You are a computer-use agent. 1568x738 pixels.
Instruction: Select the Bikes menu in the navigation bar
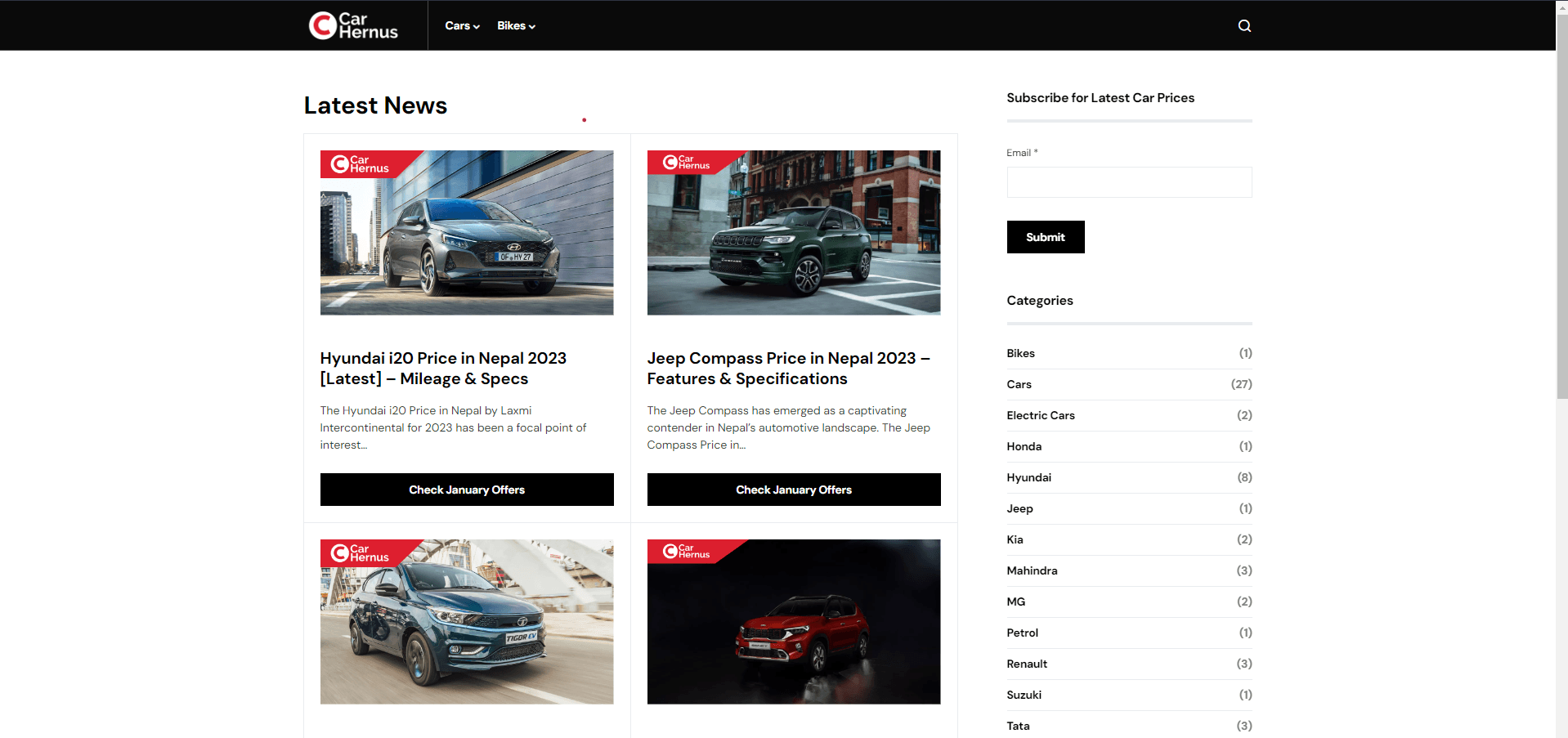point(511,25)
